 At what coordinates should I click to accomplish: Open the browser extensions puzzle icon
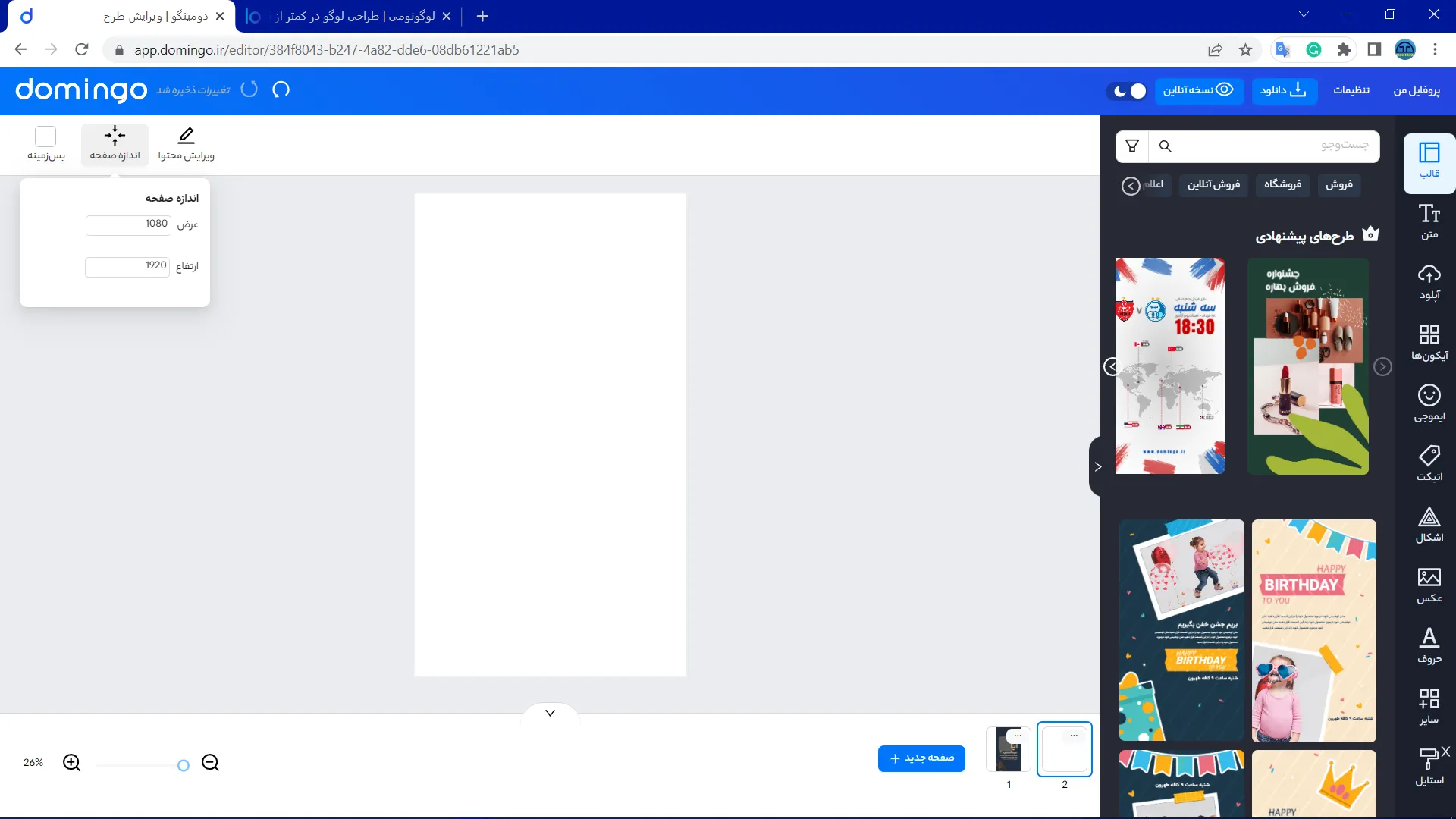[1344, 50]
